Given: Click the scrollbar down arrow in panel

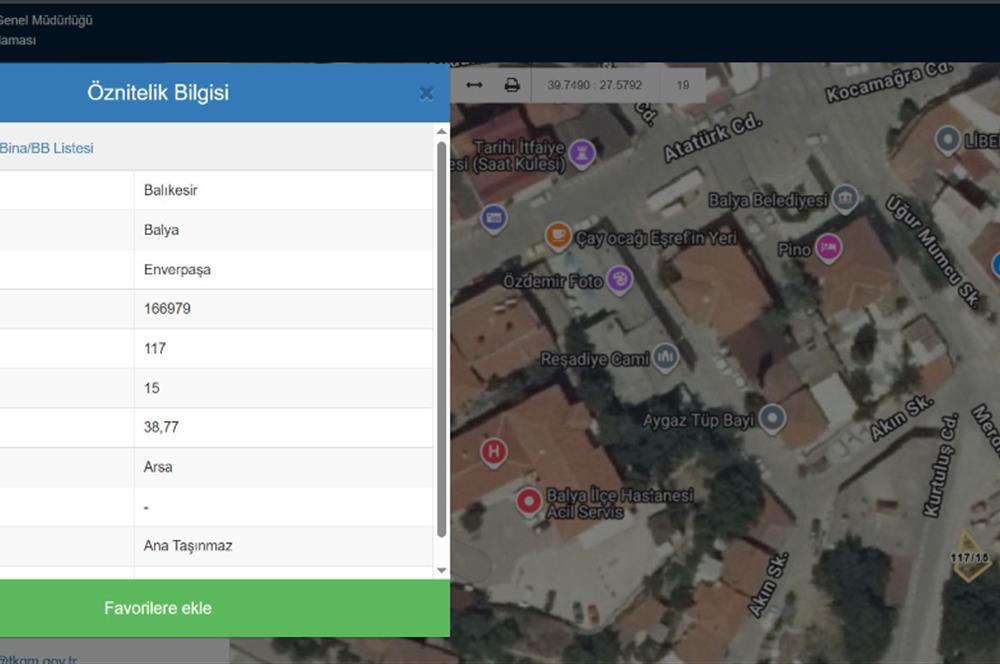Looking at the screenshot, I should 442,570.
